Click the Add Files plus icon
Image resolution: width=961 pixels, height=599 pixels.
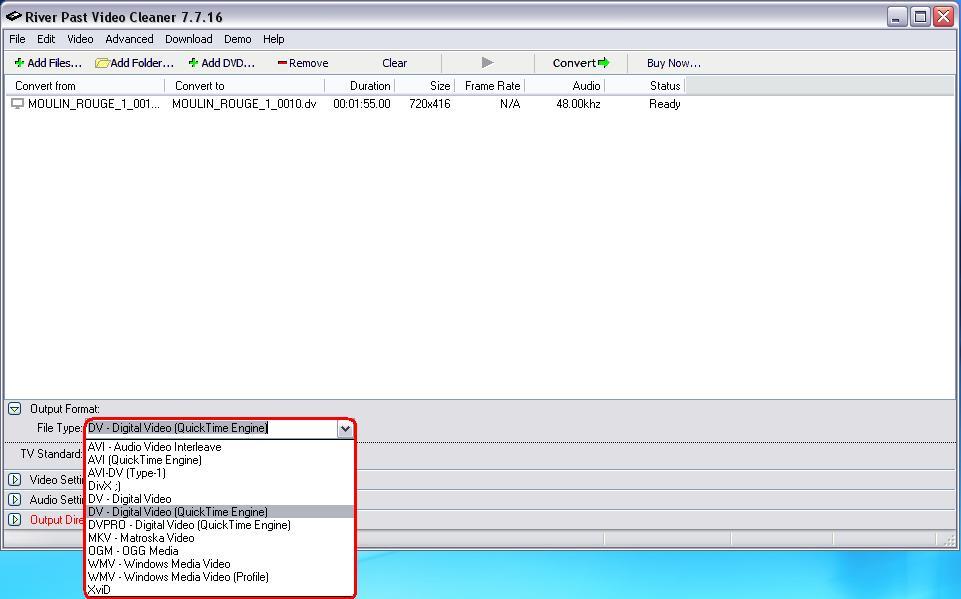19,63
